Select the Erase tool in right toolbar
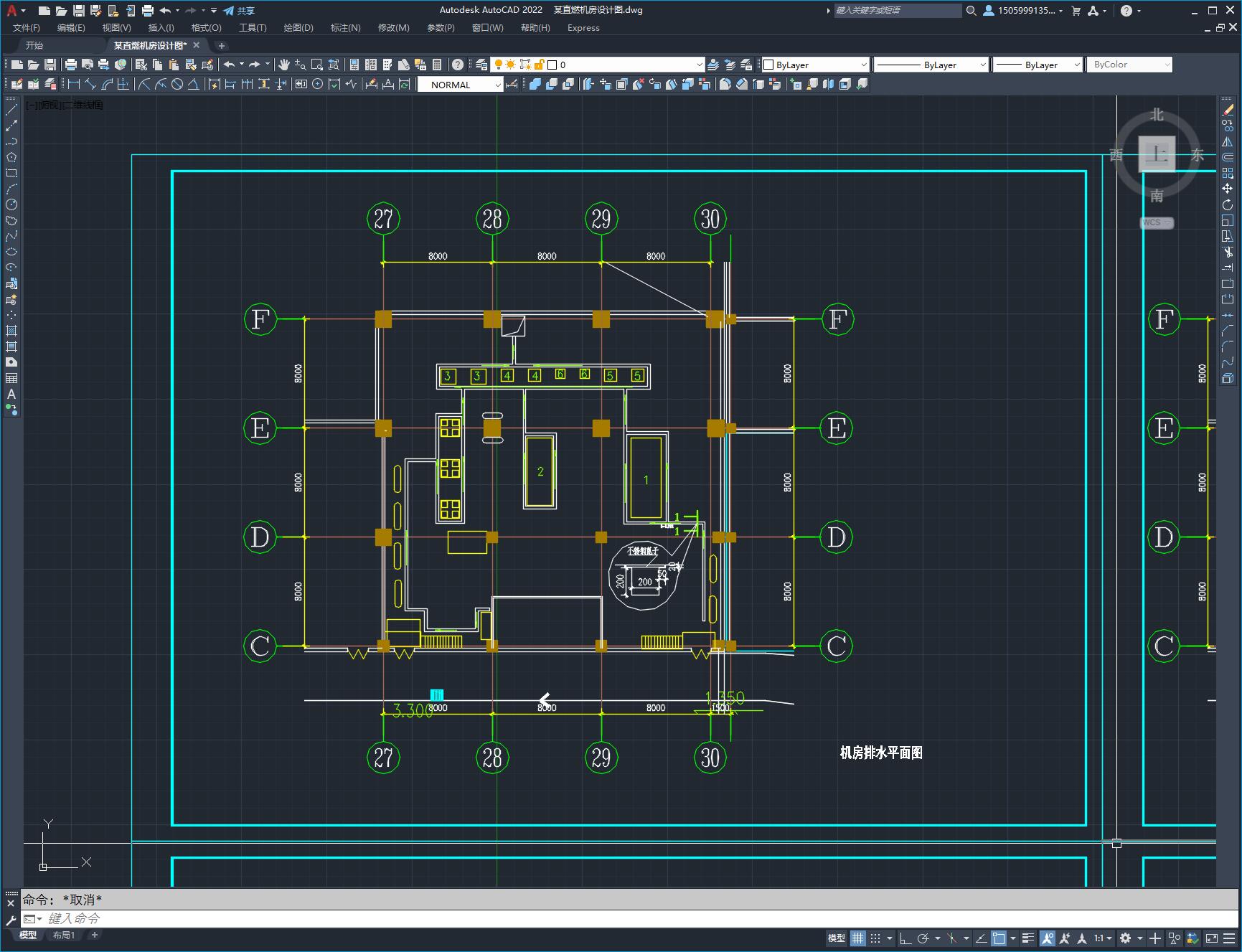Viewport: 1242px width, 952px height. [1228, 110]
